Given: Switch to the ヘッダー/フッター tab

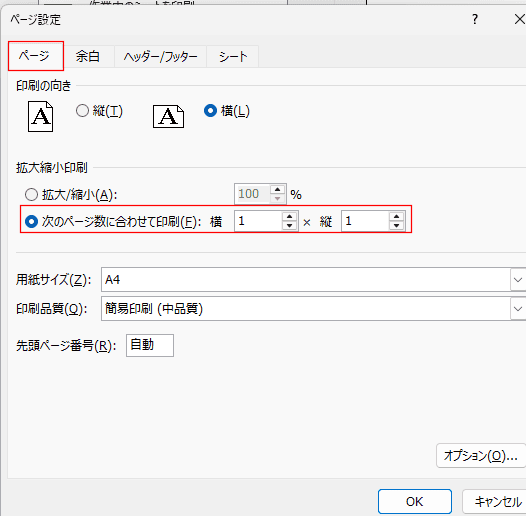Looking at the screenshot, I should (160, 56).
